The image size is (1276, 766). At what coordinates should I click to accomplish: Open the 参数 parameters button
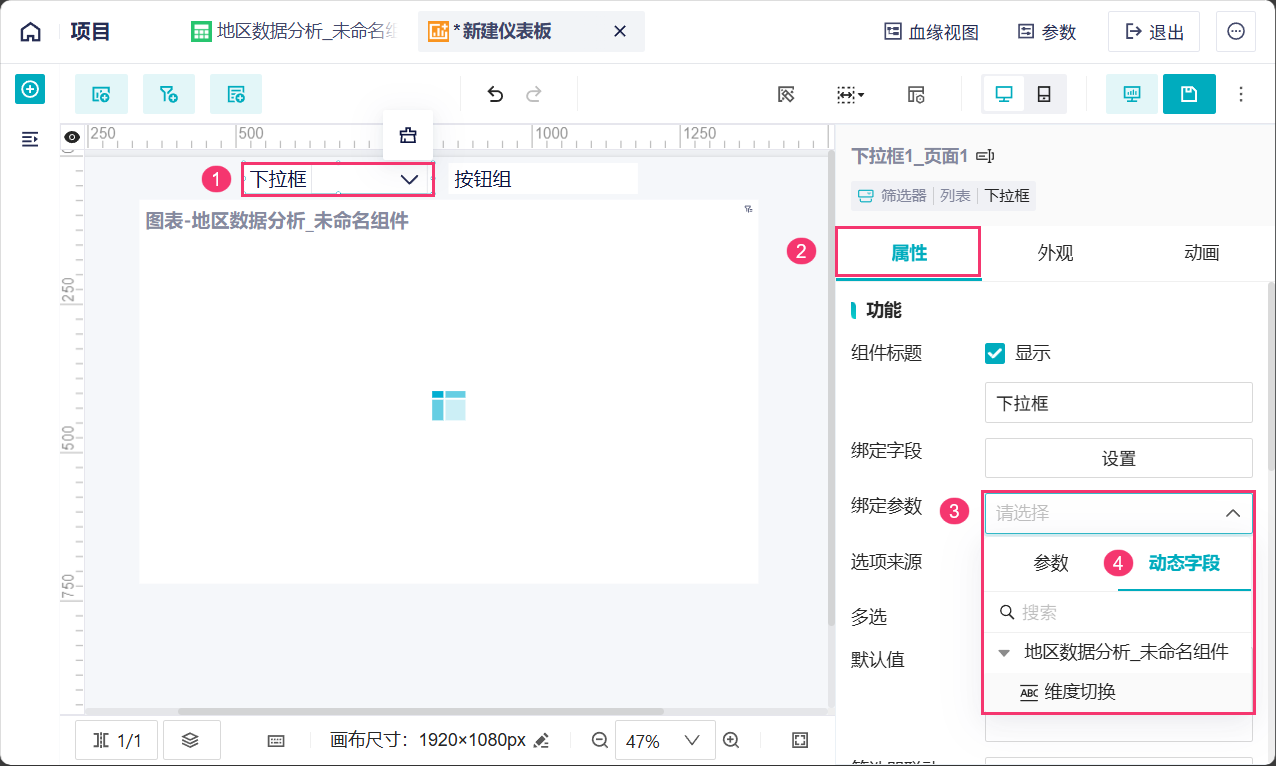coord(1047,32)
